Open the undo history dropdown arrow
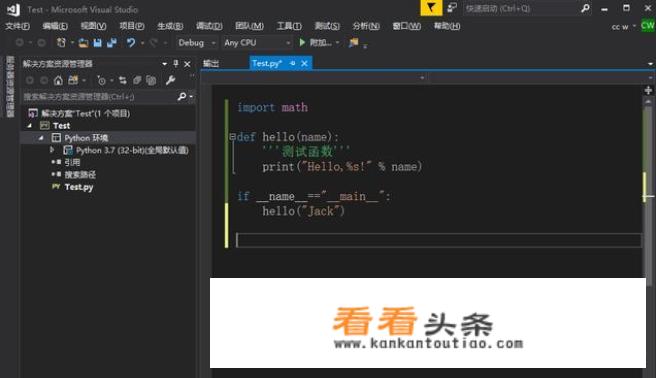Viewport: 656px width, 378px height. [x=142, y=43]
